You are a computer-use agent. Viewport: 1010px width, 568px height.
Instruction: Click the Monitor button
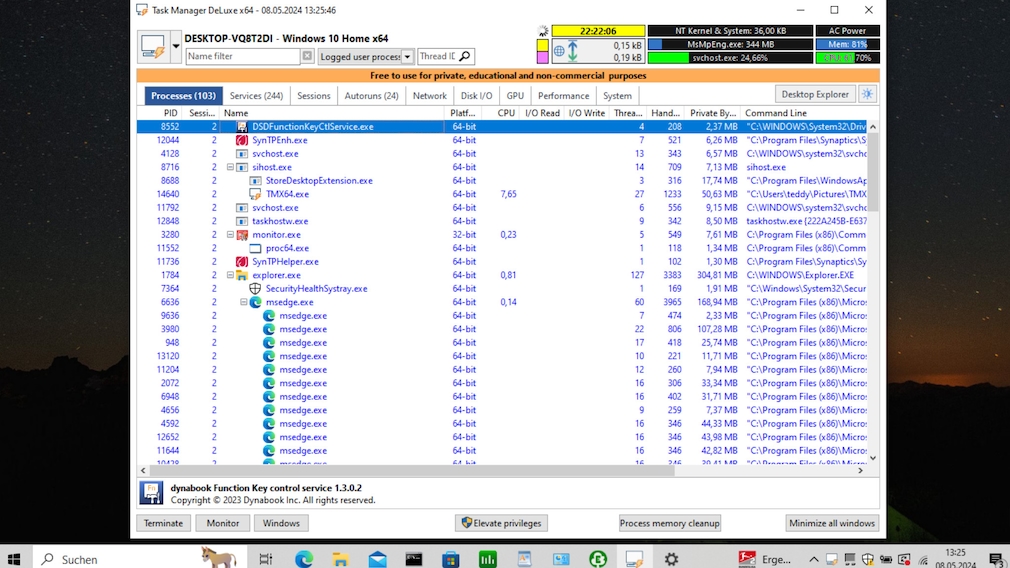tap(223, 524)
